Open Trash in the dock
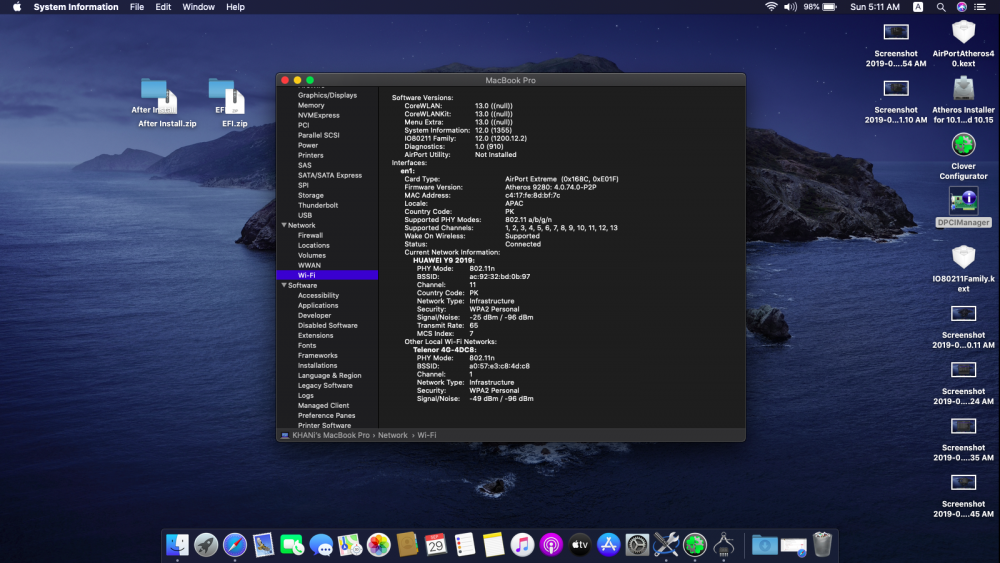The height and width of the screenshot is (563, 1000). click(x=822, y=545)
